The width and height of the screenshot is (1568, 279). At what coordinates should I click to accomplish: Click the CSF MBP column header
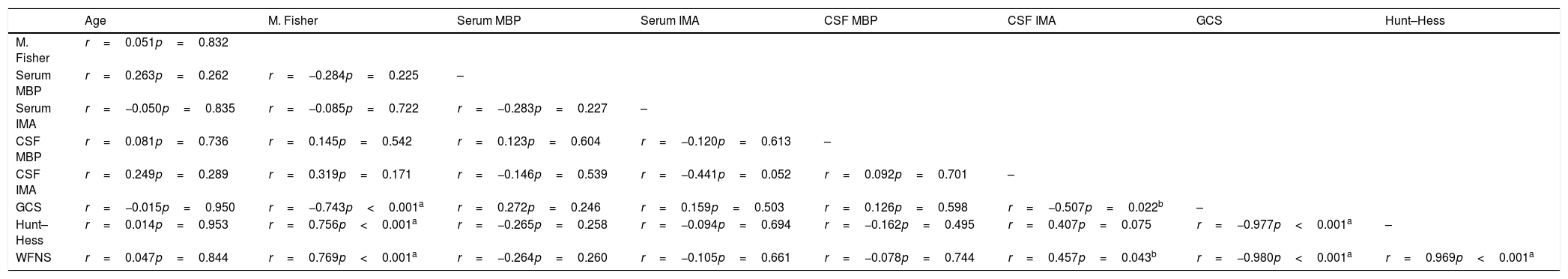pos(850,21)
